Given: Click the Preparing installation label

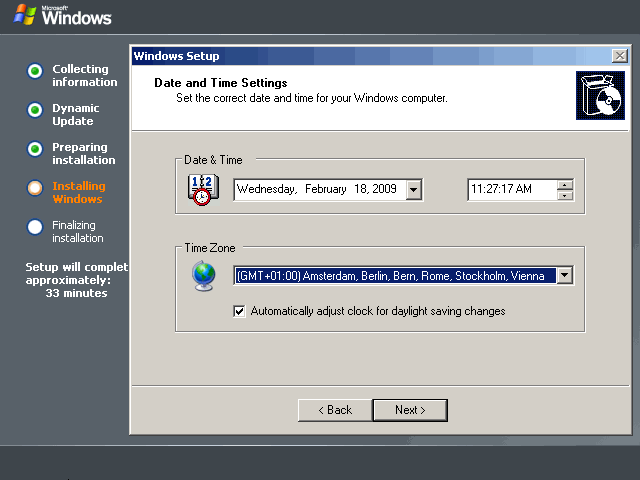Looking at the screenshot, I should point(84,153).
